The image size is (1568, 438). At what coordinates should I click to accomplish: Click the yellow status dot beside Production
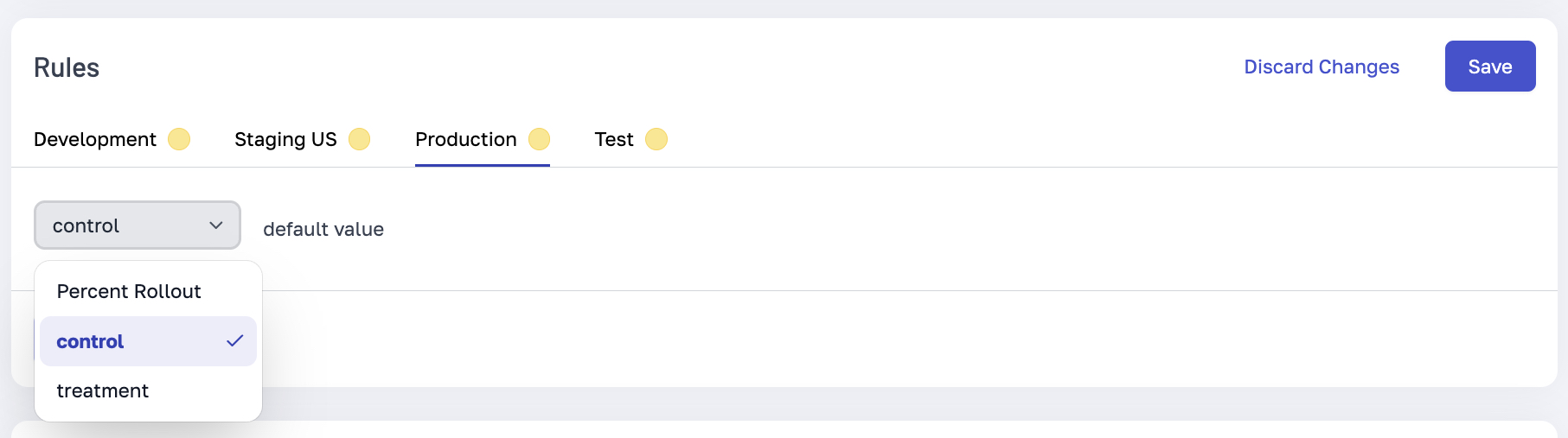[539, 139]
